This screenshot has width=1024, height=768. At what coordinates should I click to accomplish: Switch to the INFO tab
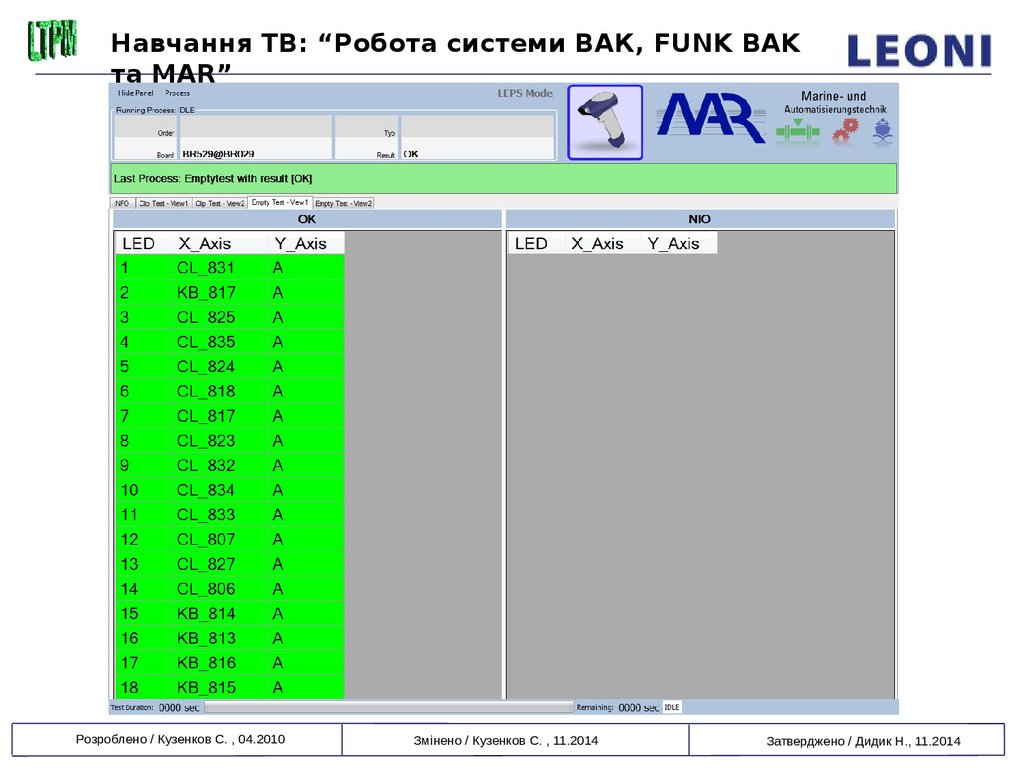click(x=122, y=203)
